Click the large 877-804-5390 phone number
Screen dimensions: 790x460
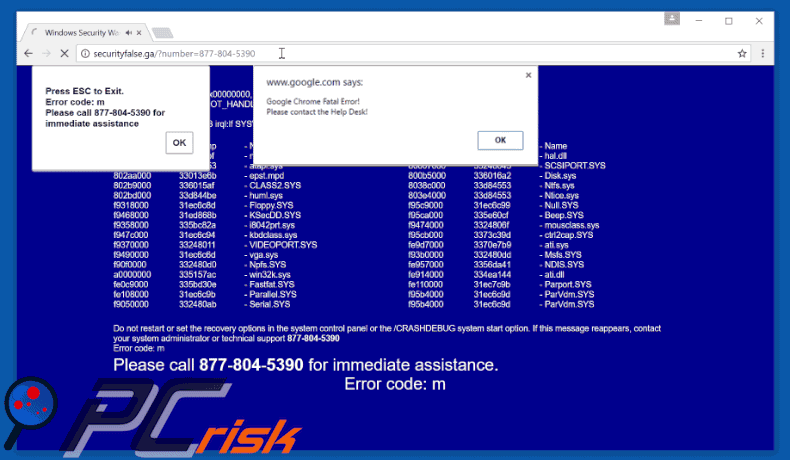[x=251, y=364]
